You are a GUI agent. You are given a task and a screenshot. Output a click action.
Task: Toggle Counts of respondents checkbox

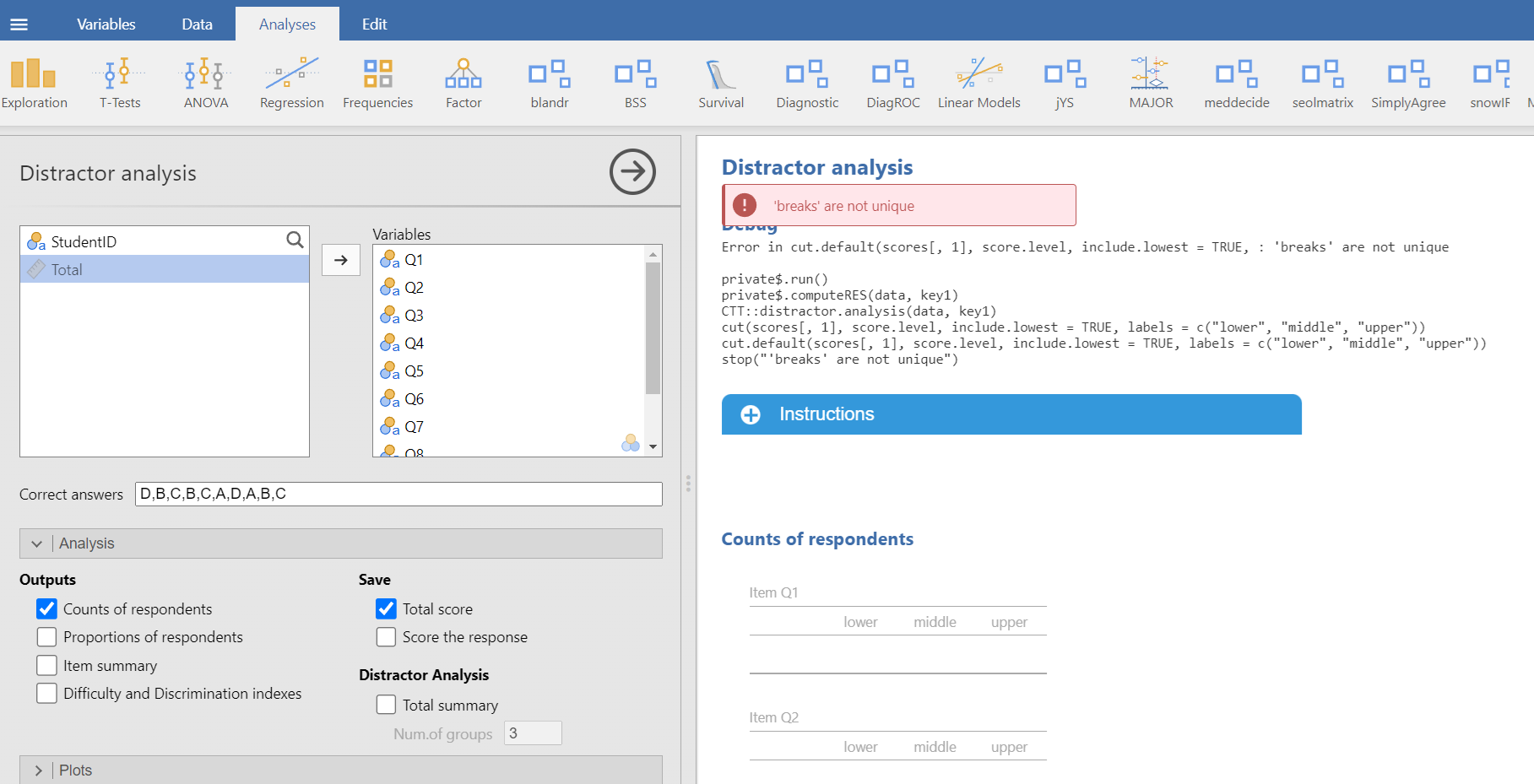click(47, 608)
